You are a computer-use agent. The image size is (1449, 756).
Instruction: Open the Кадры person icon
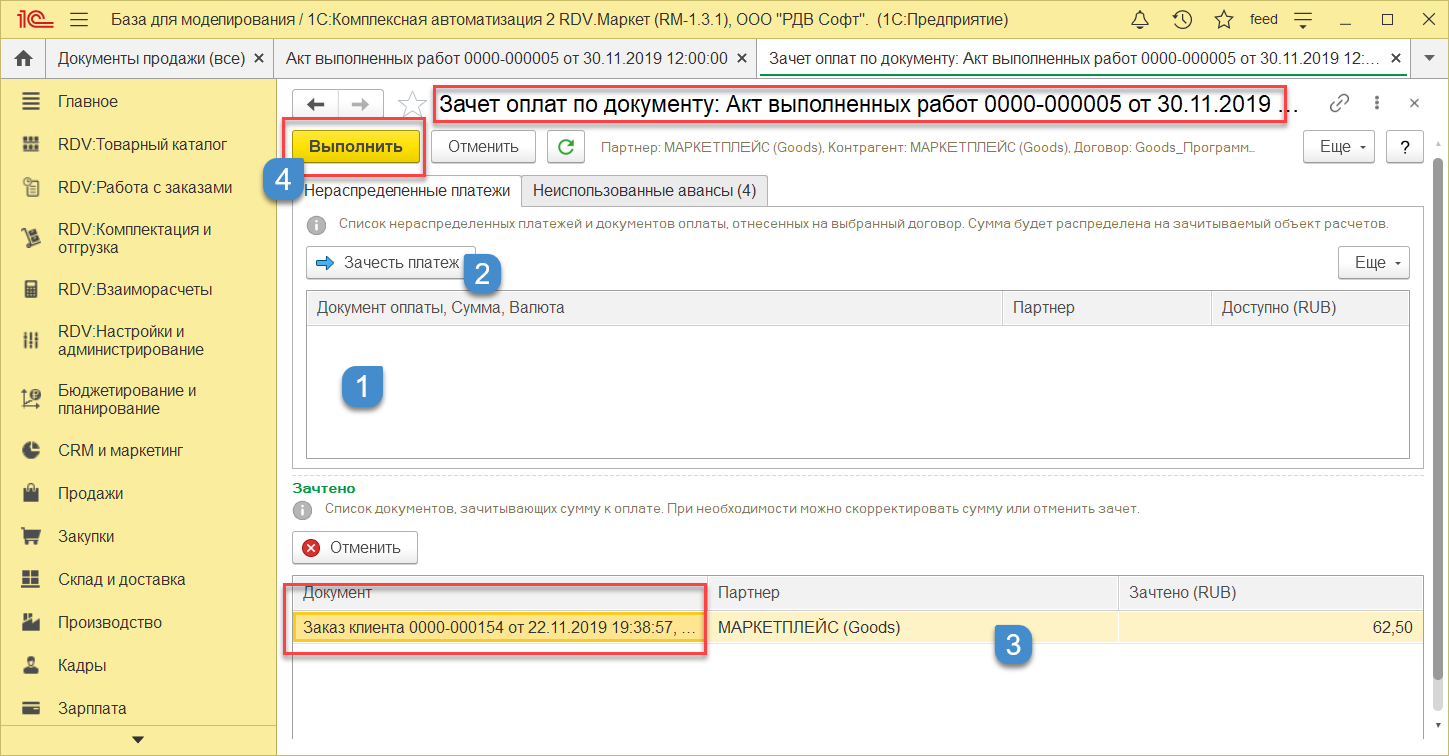[x=31, y=665]
